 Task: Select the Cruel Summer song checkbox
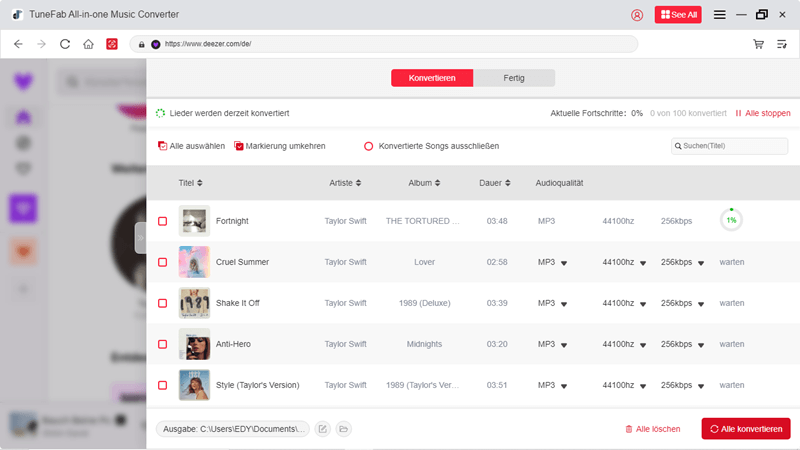point(162,262)
